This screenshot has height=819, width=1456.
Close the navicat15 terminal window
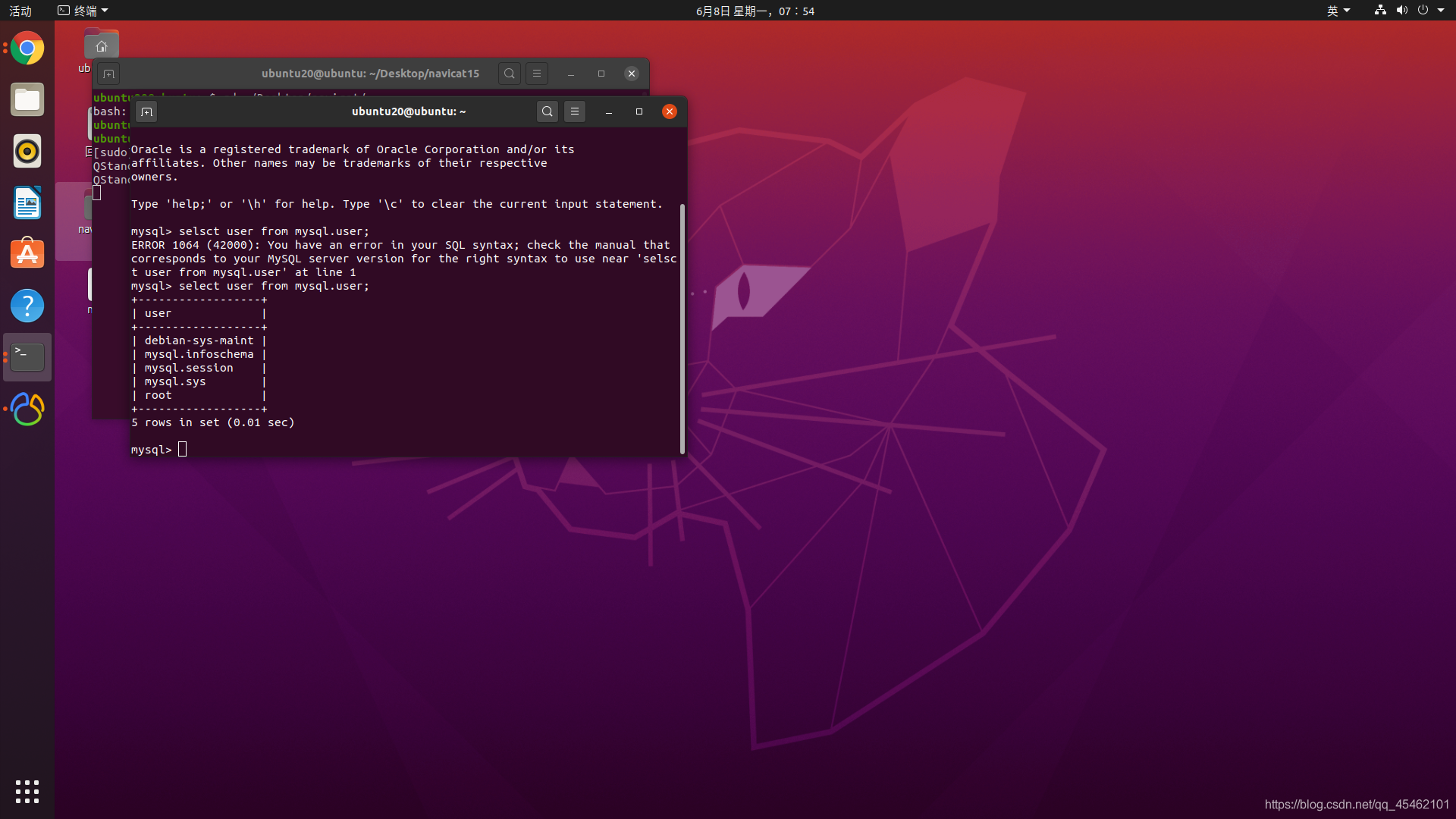632,74
